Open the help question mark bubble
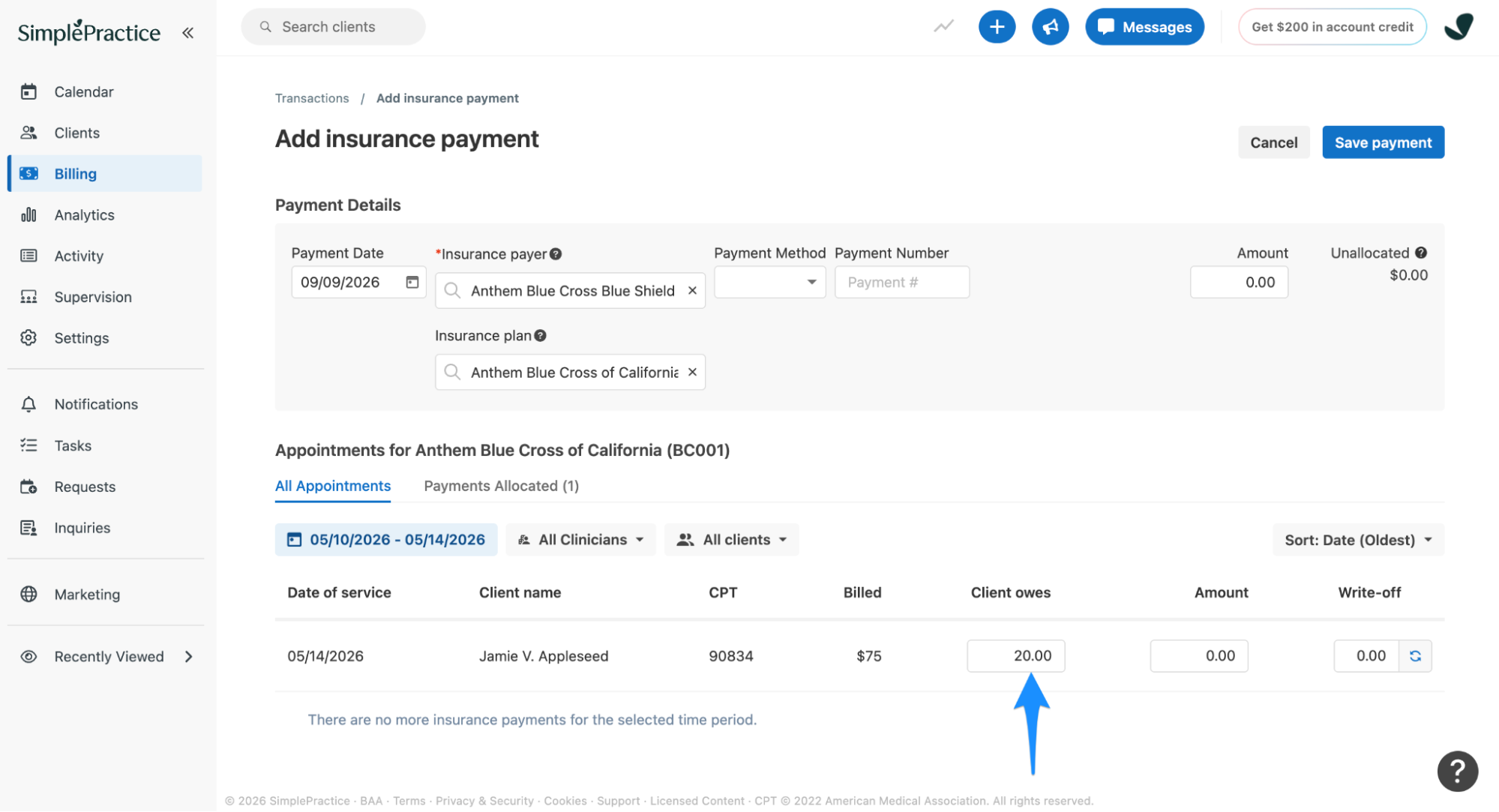The width and height of the screenshot is (1499, 812). [1457, 771]
